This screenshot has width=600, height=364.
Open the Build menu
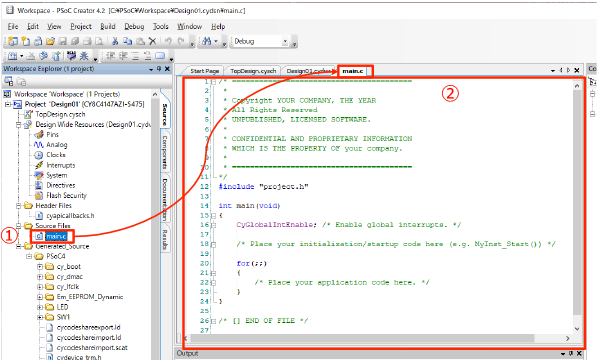[x=108, y=26]
